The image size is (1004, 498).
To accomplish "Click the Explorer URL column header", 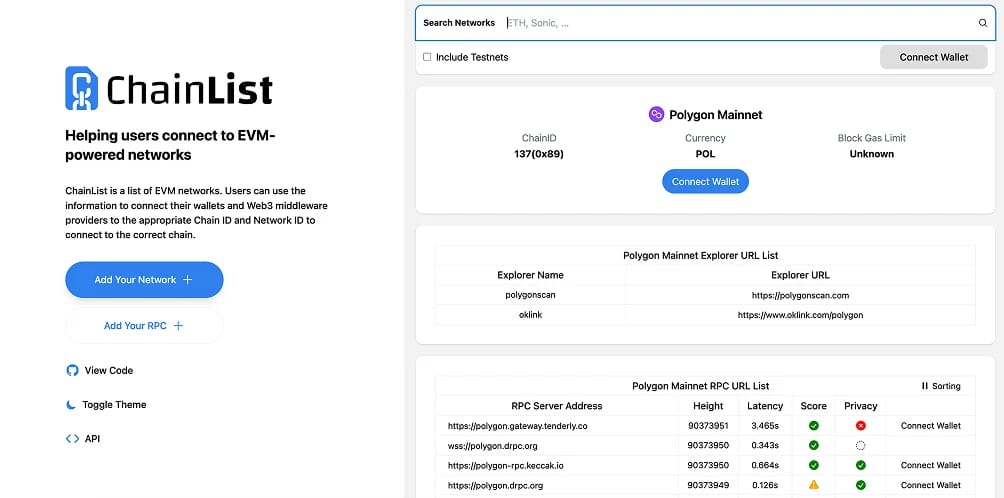I will click(x=800, y=275).
